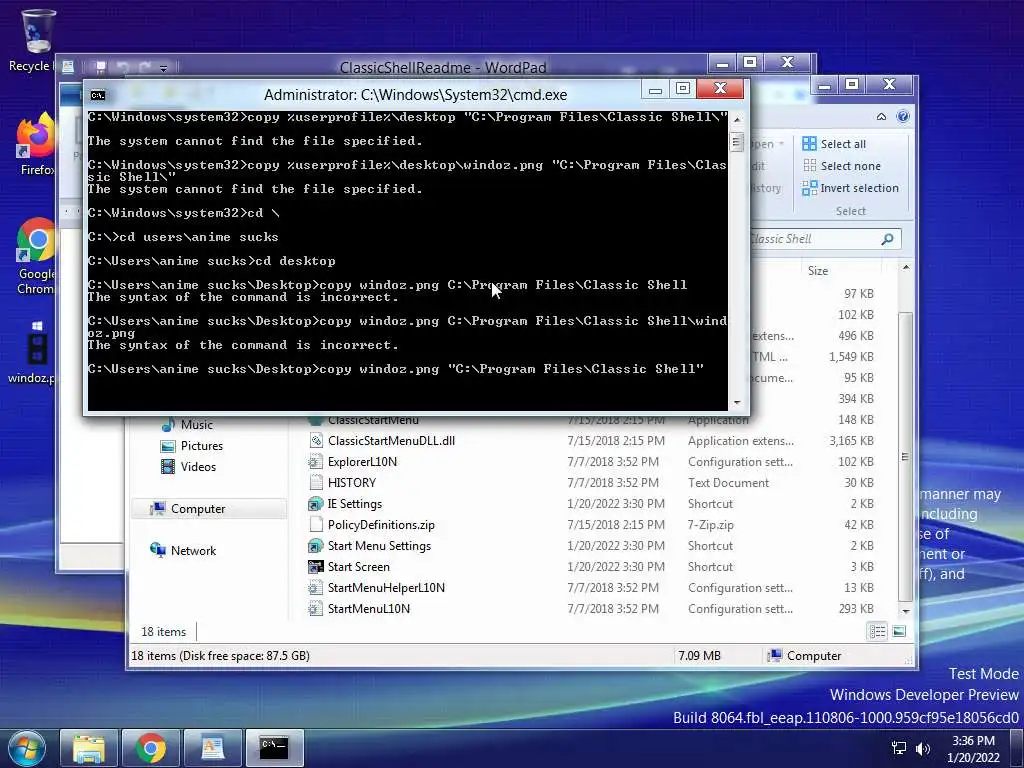Click the 18 items status text
The height and width of the screenshot is (768, 1024).
pyautogui.click(x=163, y=632)
